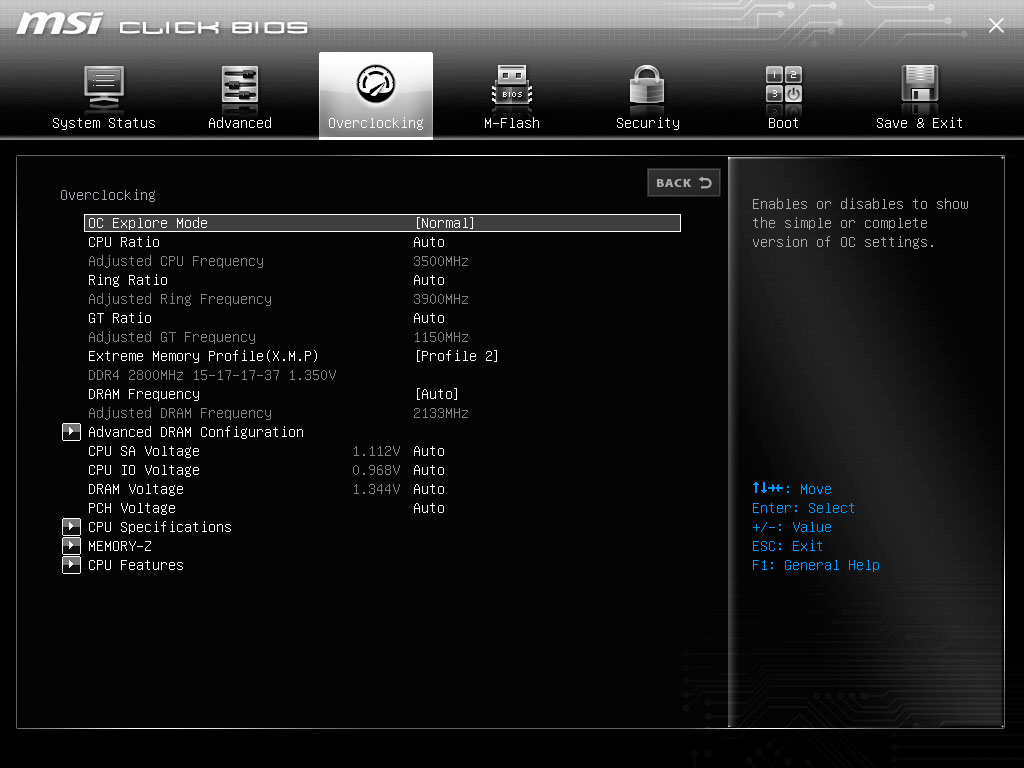Open the System Status monitor icon
Screen dimensions: 1024x768
point(104,88)
